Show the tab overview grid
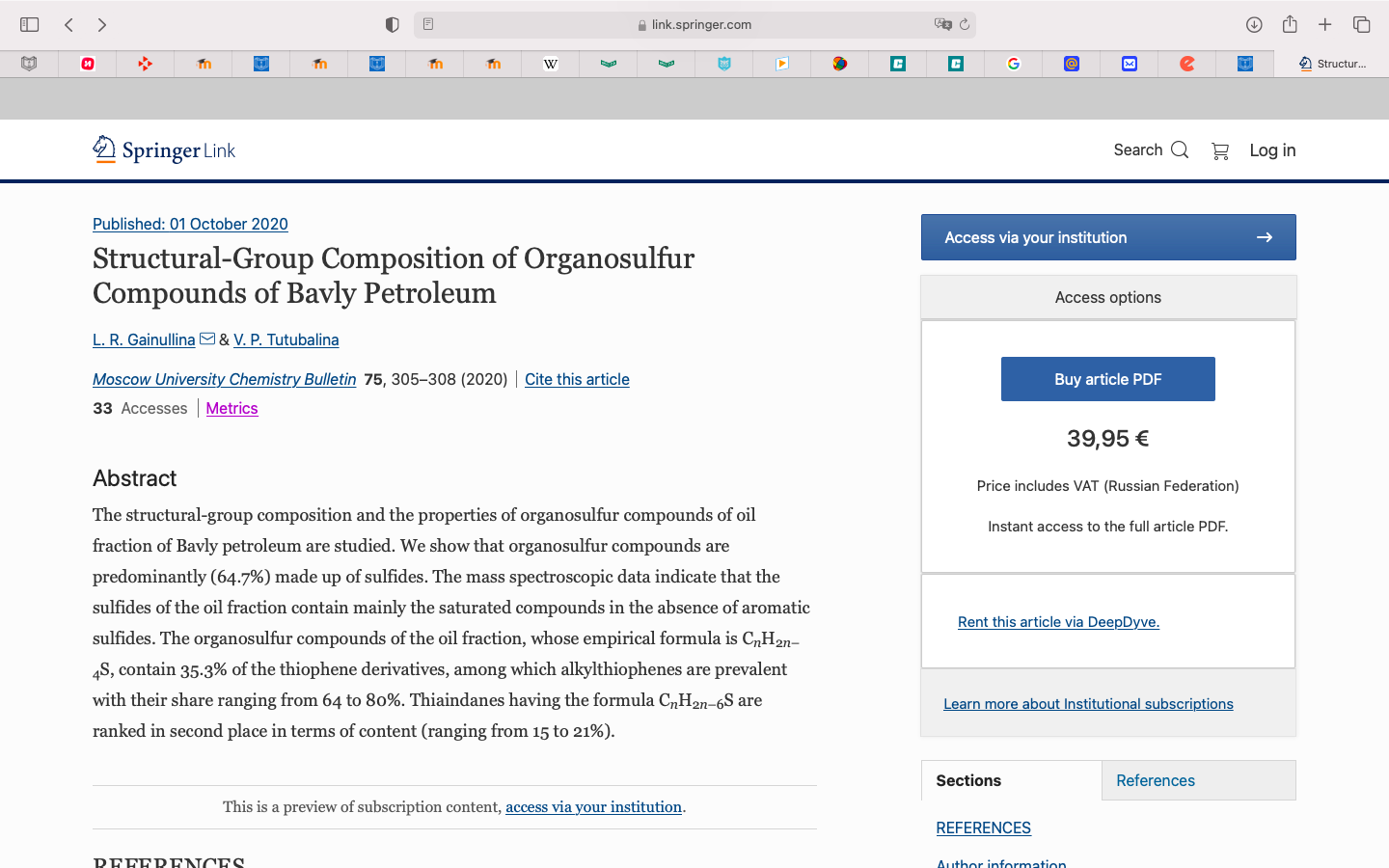This screenshot has height=868, width=1389. click(1361, 24)
